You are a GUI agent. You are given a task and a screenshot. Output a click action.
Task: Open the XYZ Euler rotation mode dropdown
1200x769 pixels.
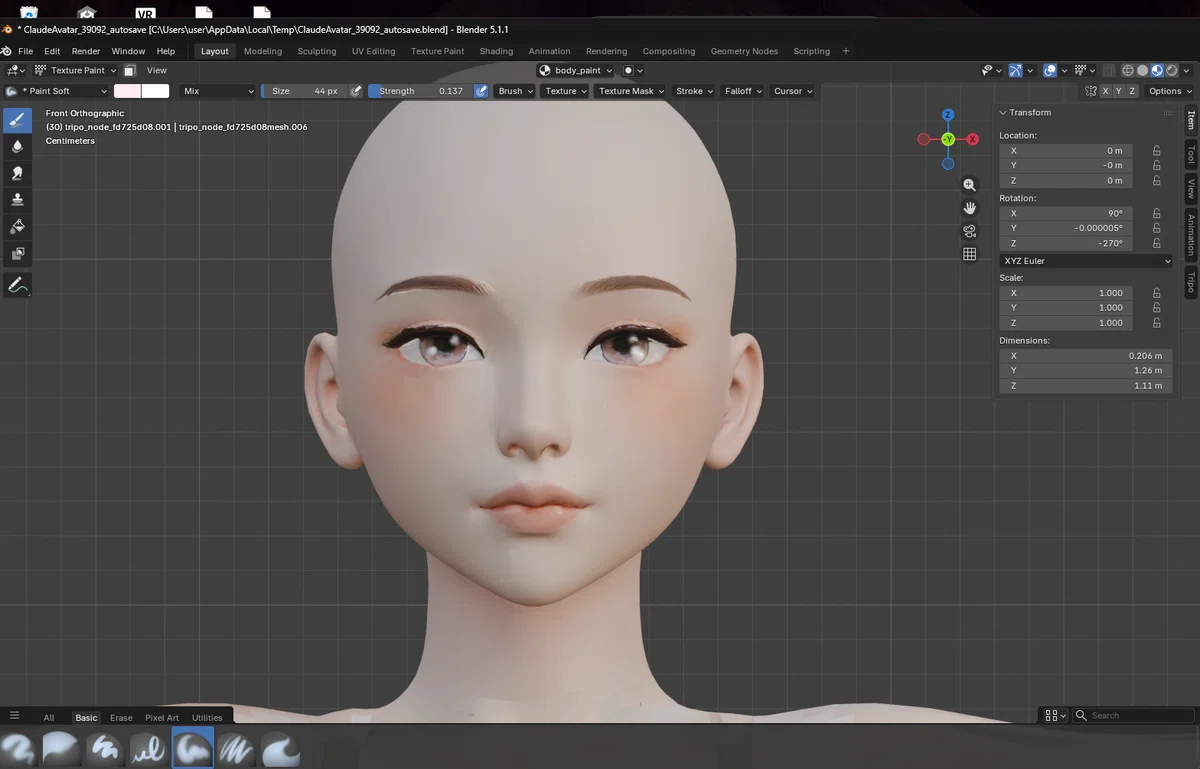(1087, 261)
